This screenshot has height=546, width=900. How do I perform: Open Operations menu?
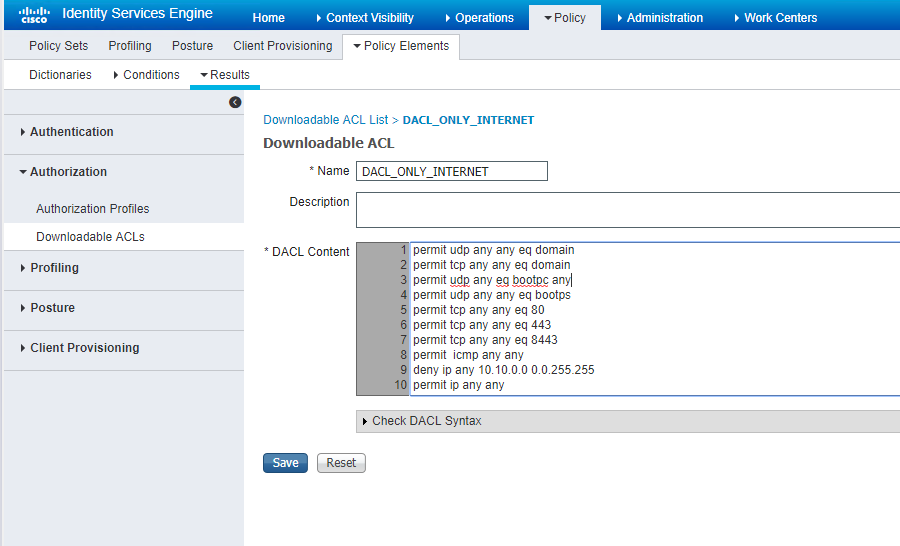480,18
